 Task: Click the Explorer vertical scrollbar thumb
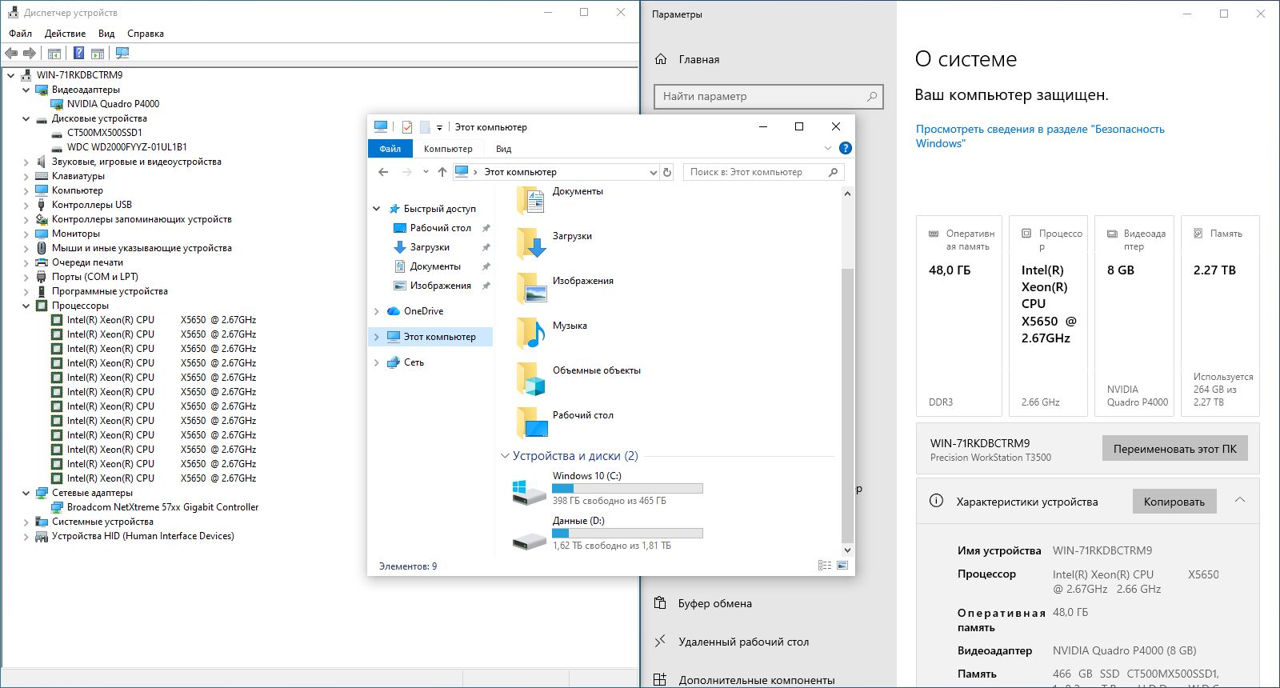[848, 400]
